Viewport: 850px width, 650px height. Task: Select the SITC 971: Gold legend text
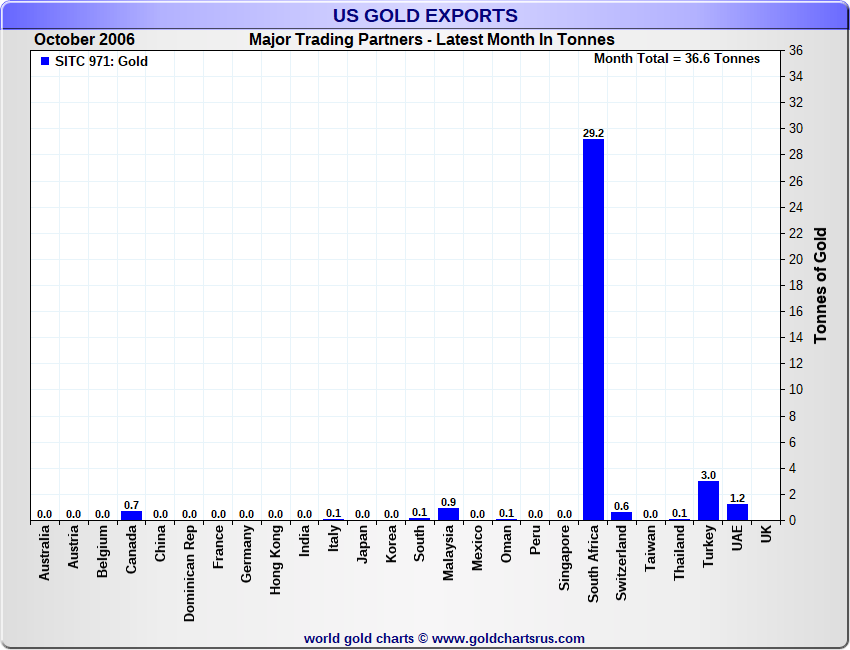tap(101, 61)
